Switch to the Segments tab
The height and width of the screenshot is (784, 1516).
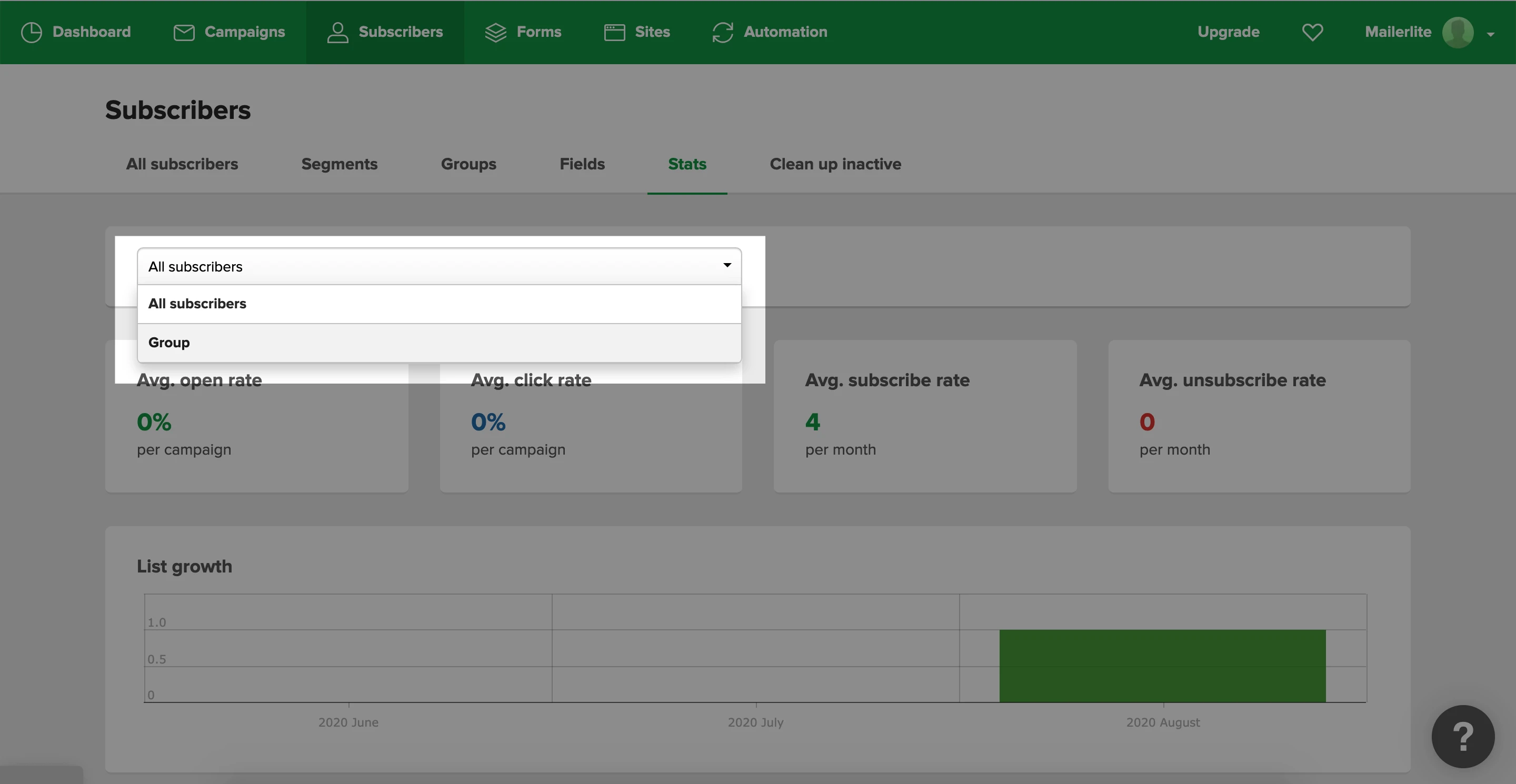tap(339, 164)
